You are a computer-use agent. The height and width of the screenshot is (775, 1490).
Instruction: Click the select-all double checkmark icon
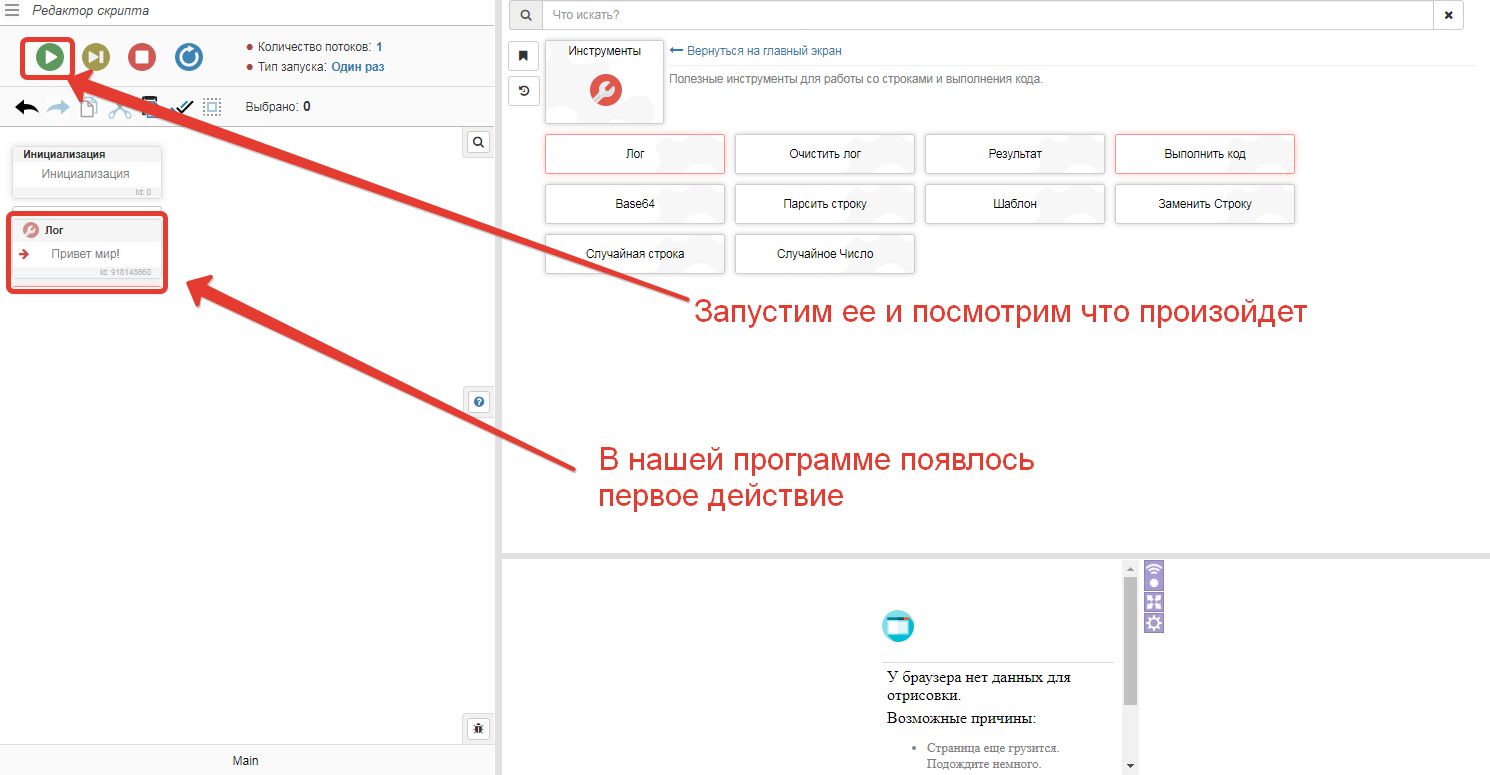[x=184, y=107]
